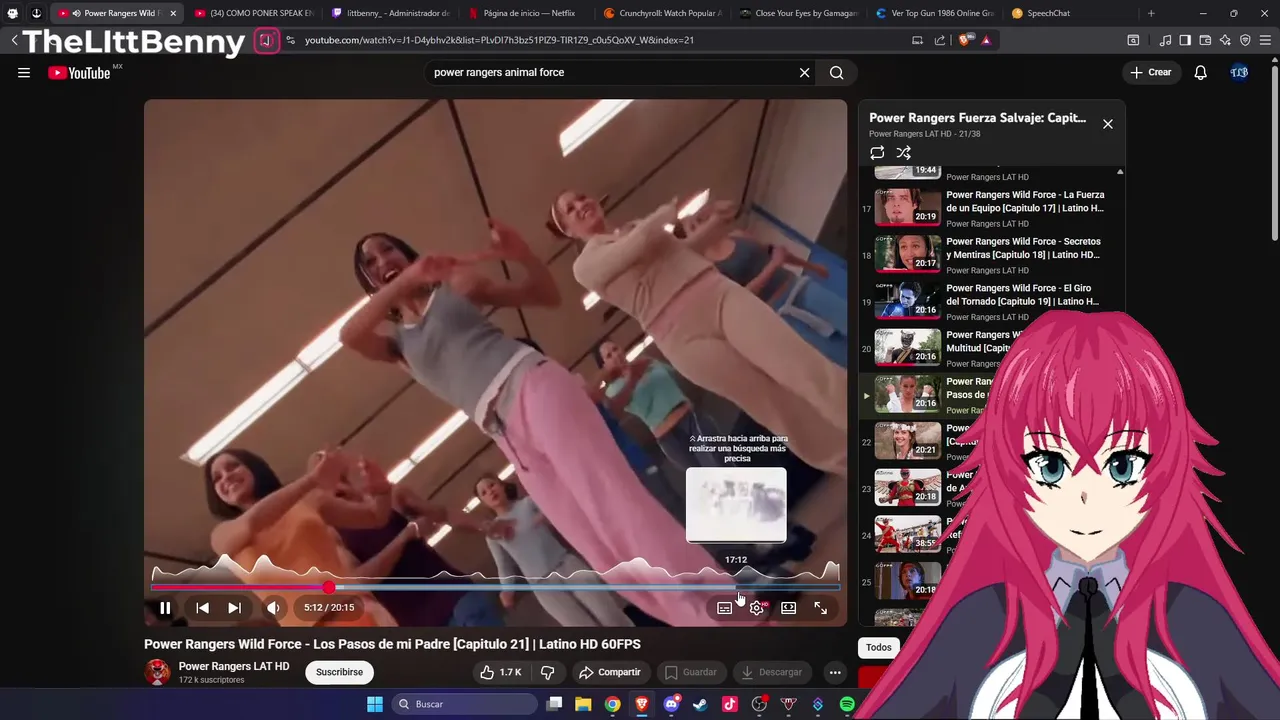Run search with magnifier button
This screenshot has width=1280, height=720.
click(837, 72)
